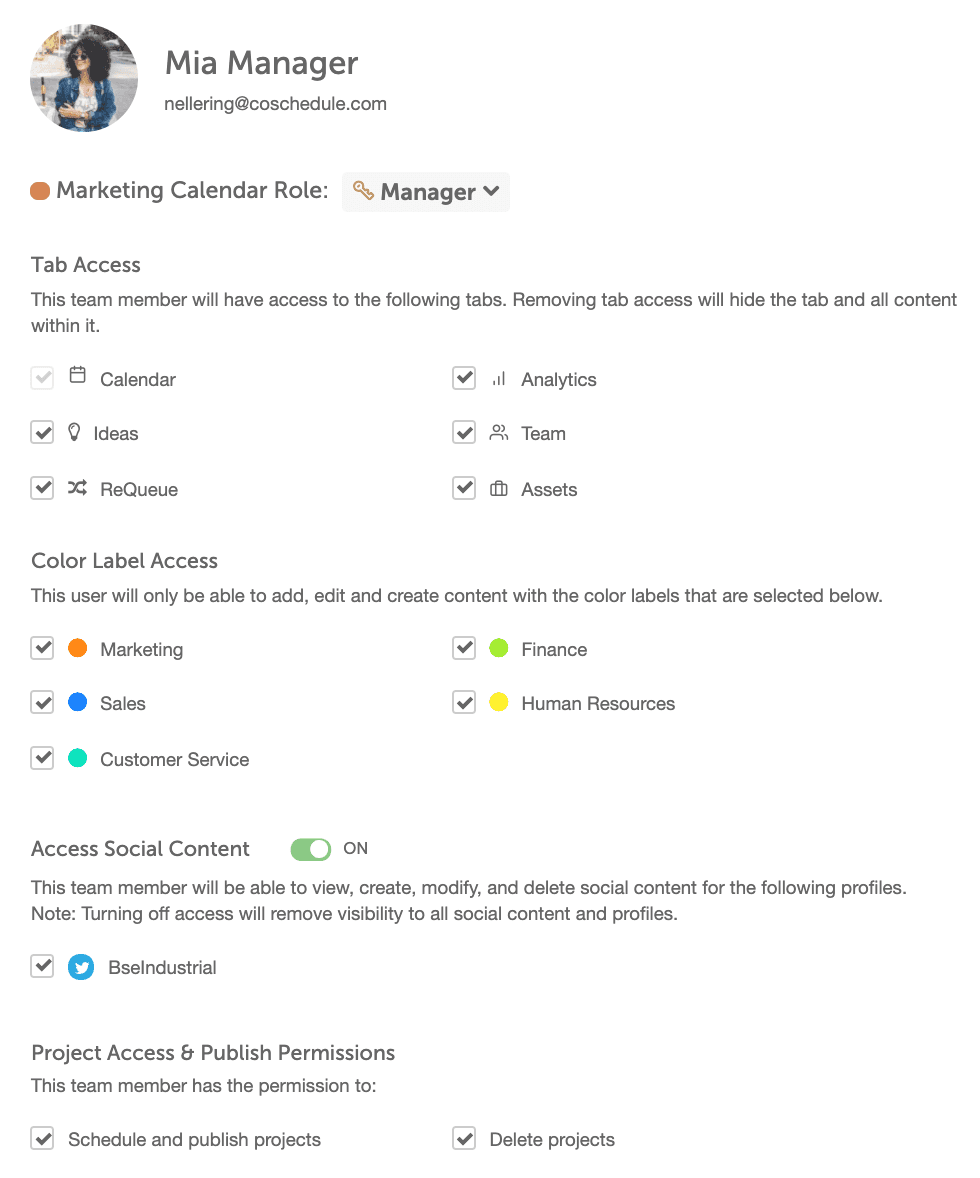Open the Manager role dropdown
This screenshot has width=980, height=1178.
tap(426, 192)
